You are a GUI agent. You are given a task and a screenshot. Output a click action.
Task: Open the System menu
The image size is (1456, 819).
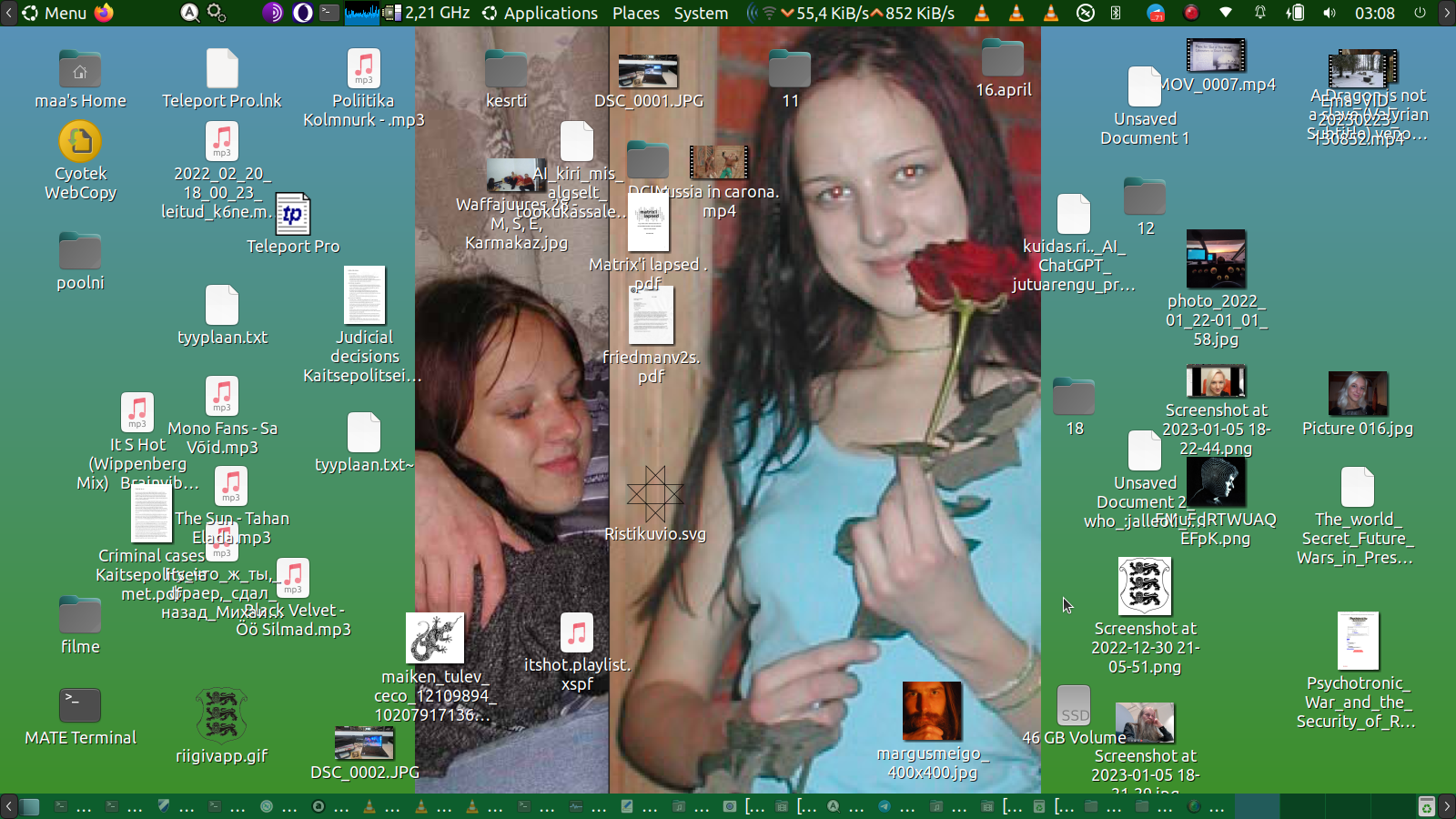[701, 13]
